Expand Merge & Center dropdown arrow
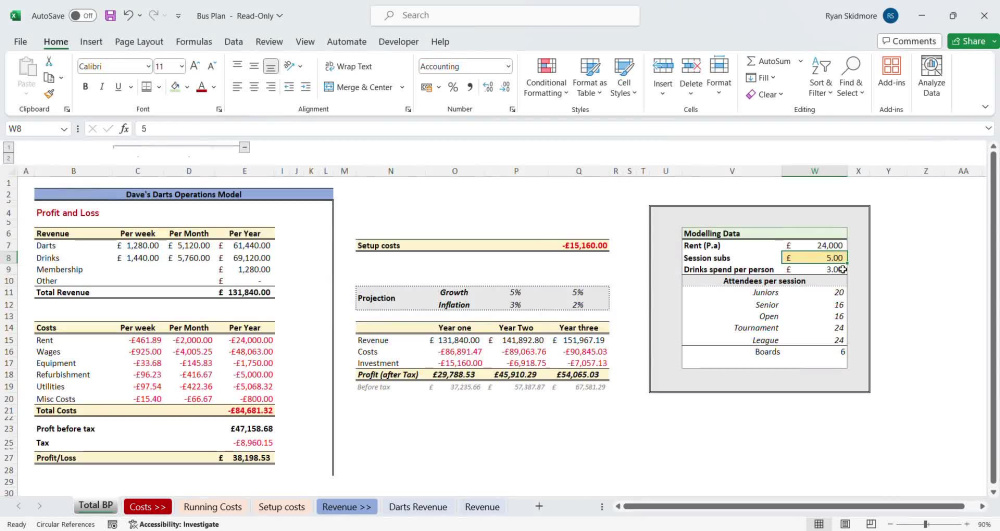Image resolution: width=1000 pixels, height=531 pixels. [402, 87]
